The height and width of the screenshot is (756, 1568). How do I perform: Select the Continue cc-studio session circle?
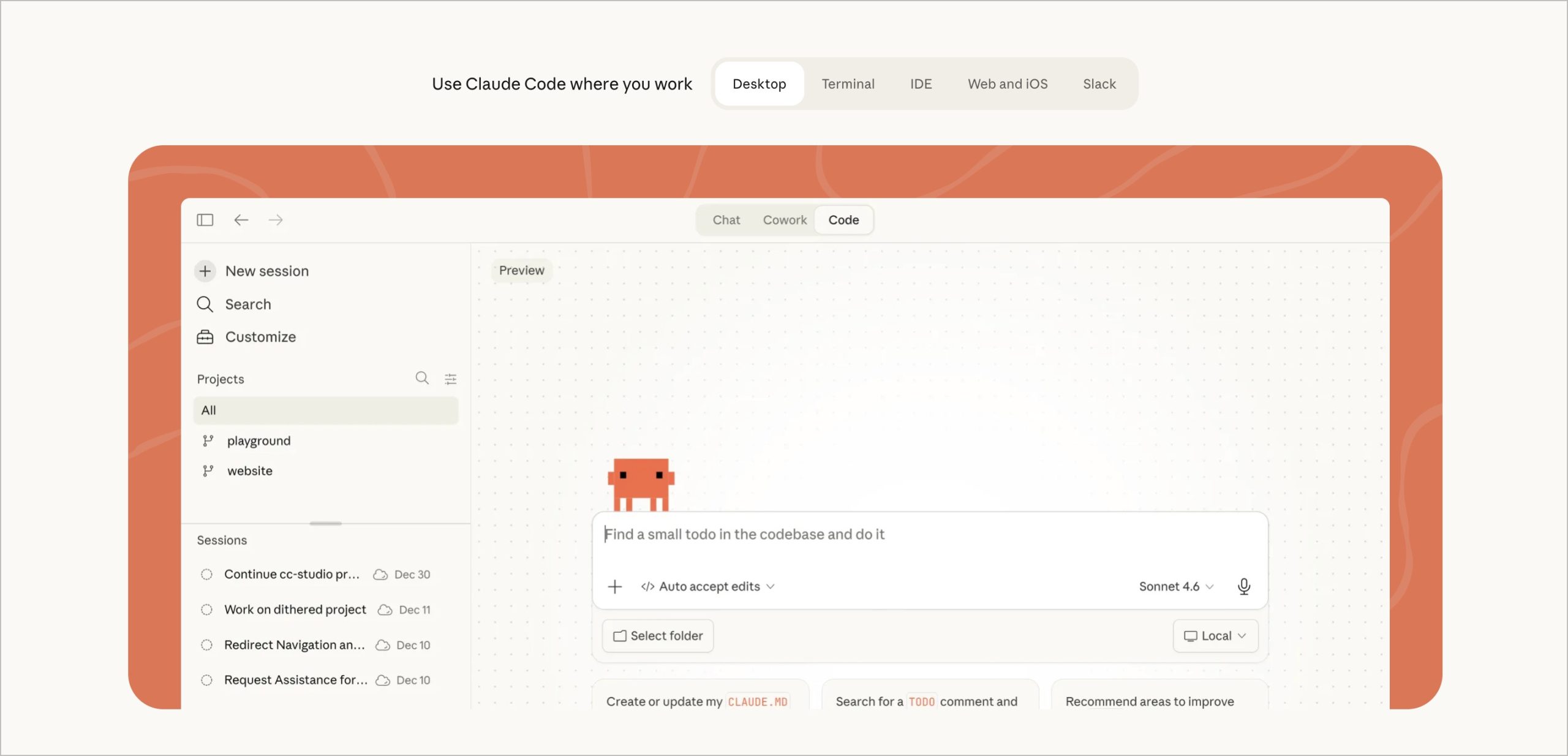click(206, 574)
